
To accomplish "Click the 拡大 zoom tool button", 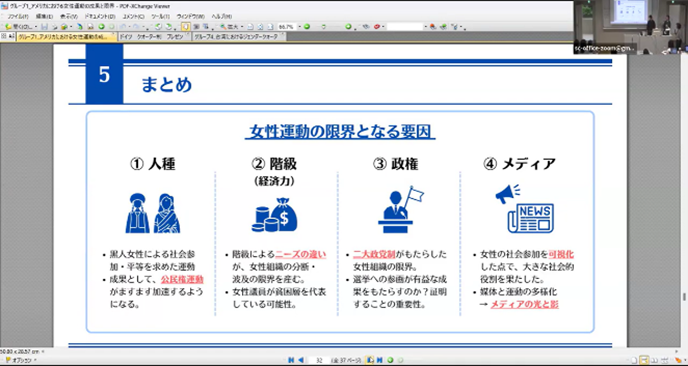I will pos(232,26).
